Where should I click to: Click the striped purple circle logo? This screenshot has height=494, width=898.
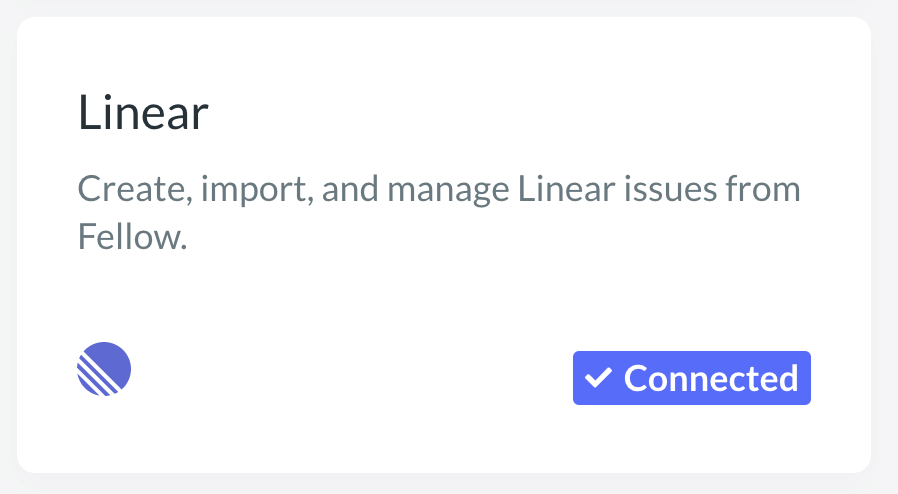tap(104, 369)
